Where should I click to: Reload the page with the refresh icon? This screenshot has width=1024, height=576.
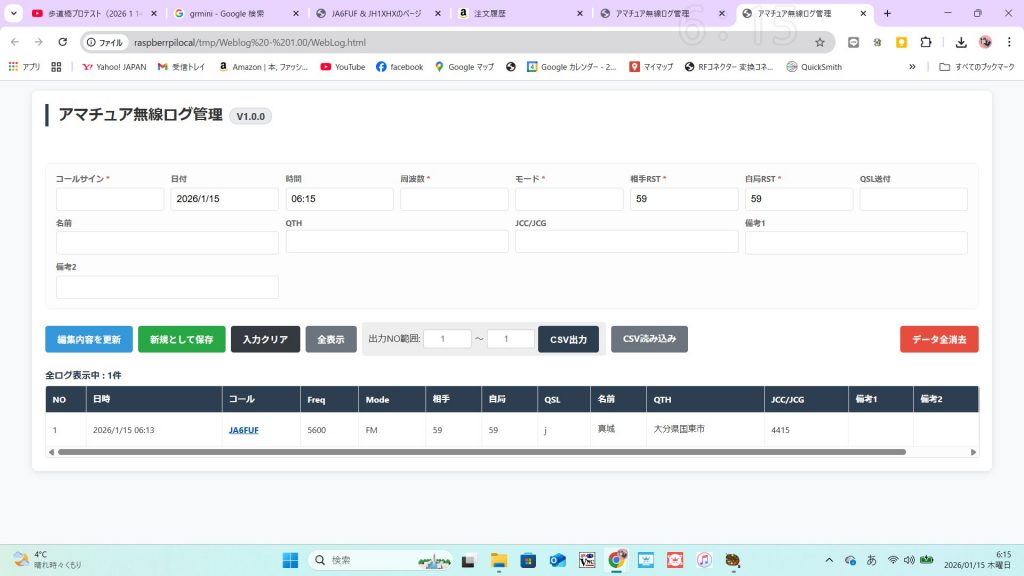click(x=63, y=42)
